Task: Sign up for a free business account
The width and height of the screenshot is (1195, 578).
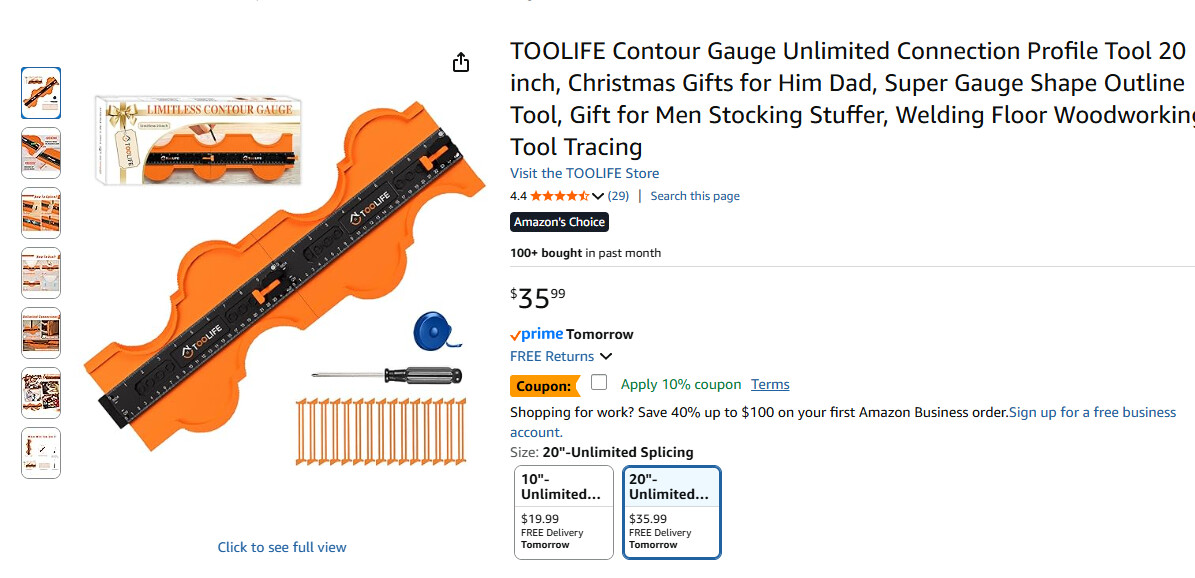Action: [1092, 412]
